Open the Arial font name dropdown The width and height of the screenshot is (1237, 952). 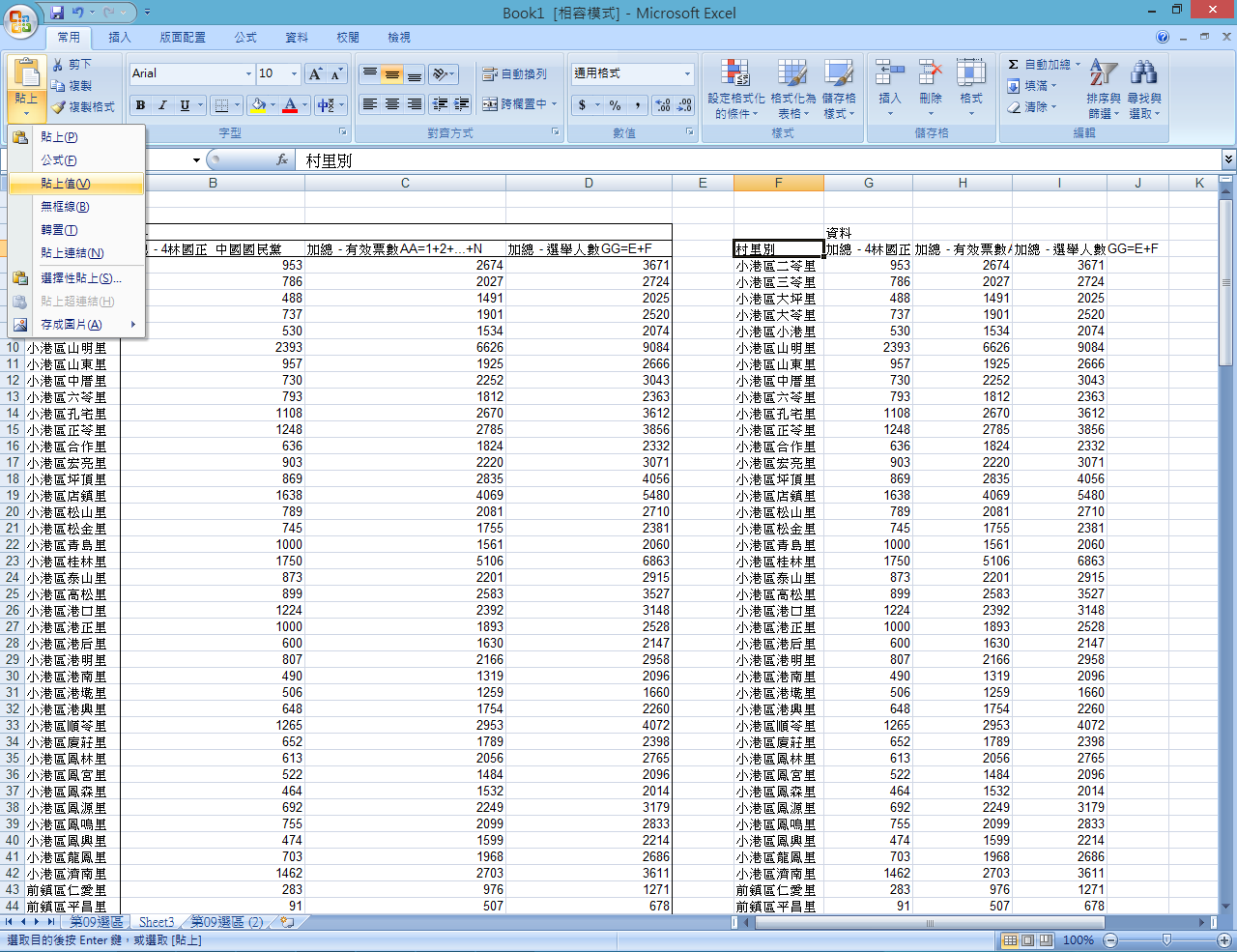(248, 73)
